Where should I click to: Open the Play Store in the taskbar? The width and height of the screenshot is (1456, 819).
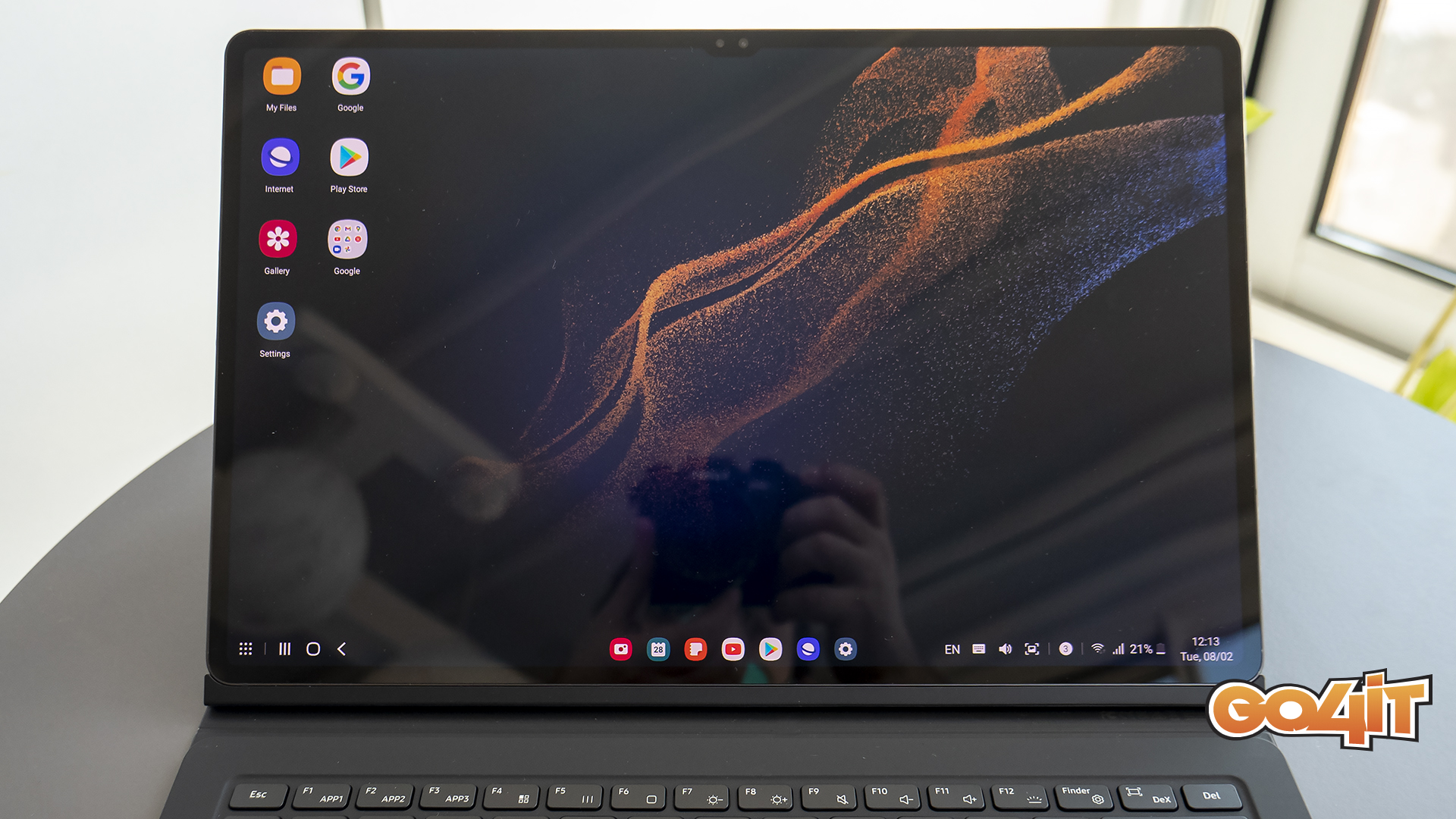[x=770, y=649]
